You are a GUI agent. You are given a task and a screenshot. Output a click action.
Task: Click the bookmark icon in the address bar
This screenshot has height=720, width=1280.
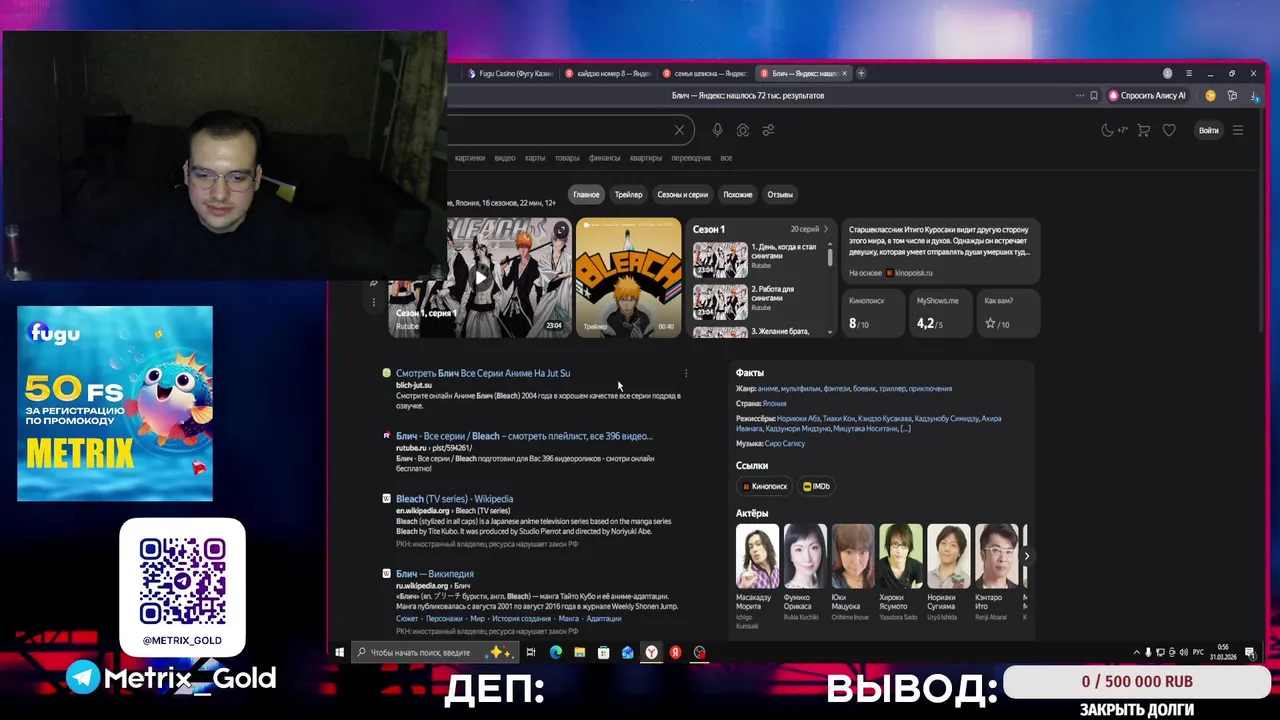(x=1095, y=96)
